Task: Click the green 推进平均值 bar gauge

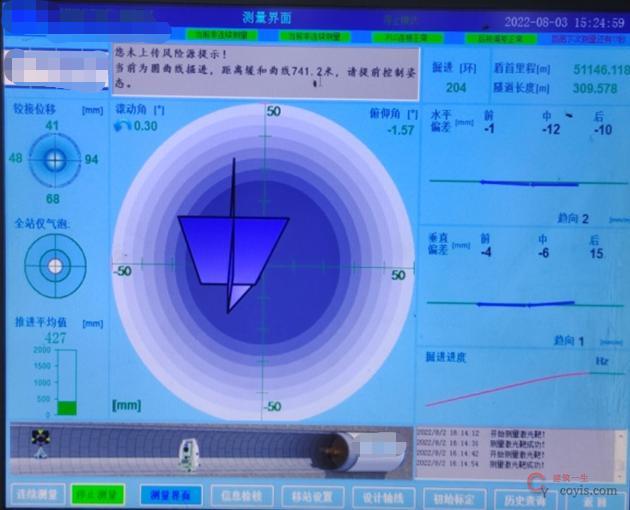Action: tap(67, 382)
